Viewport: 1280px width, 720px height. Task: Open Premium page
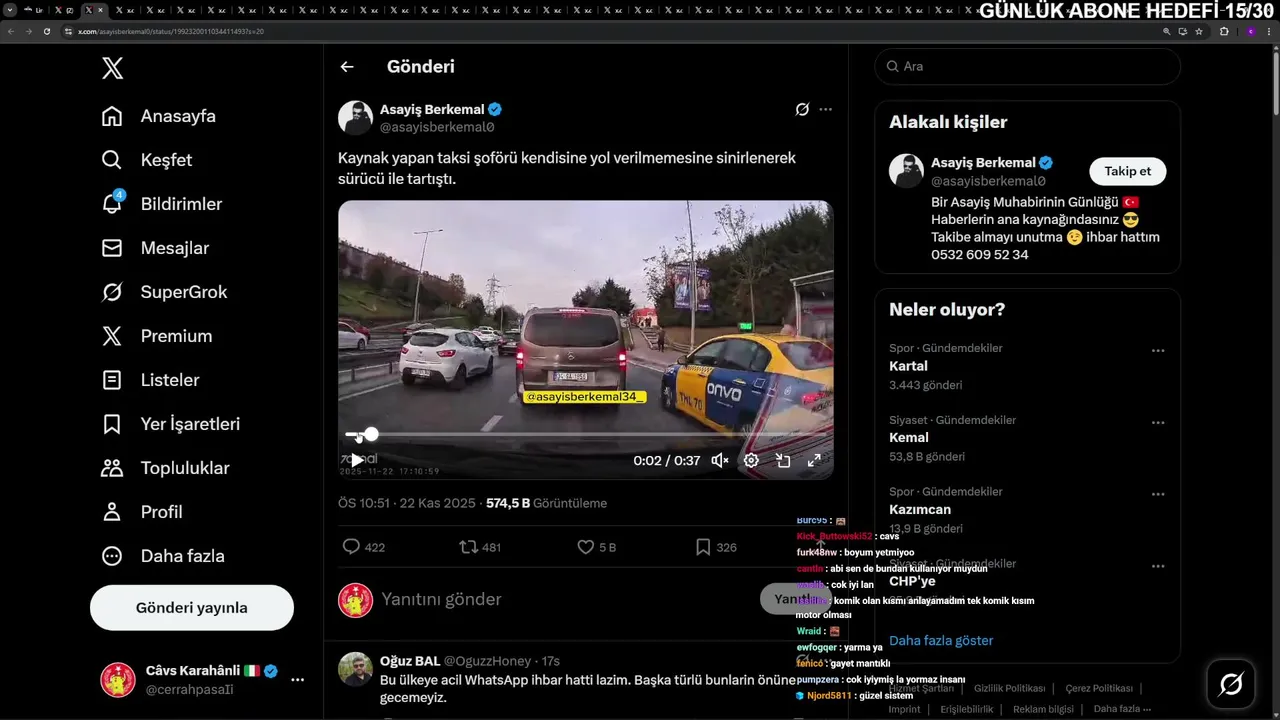(157, 336)
